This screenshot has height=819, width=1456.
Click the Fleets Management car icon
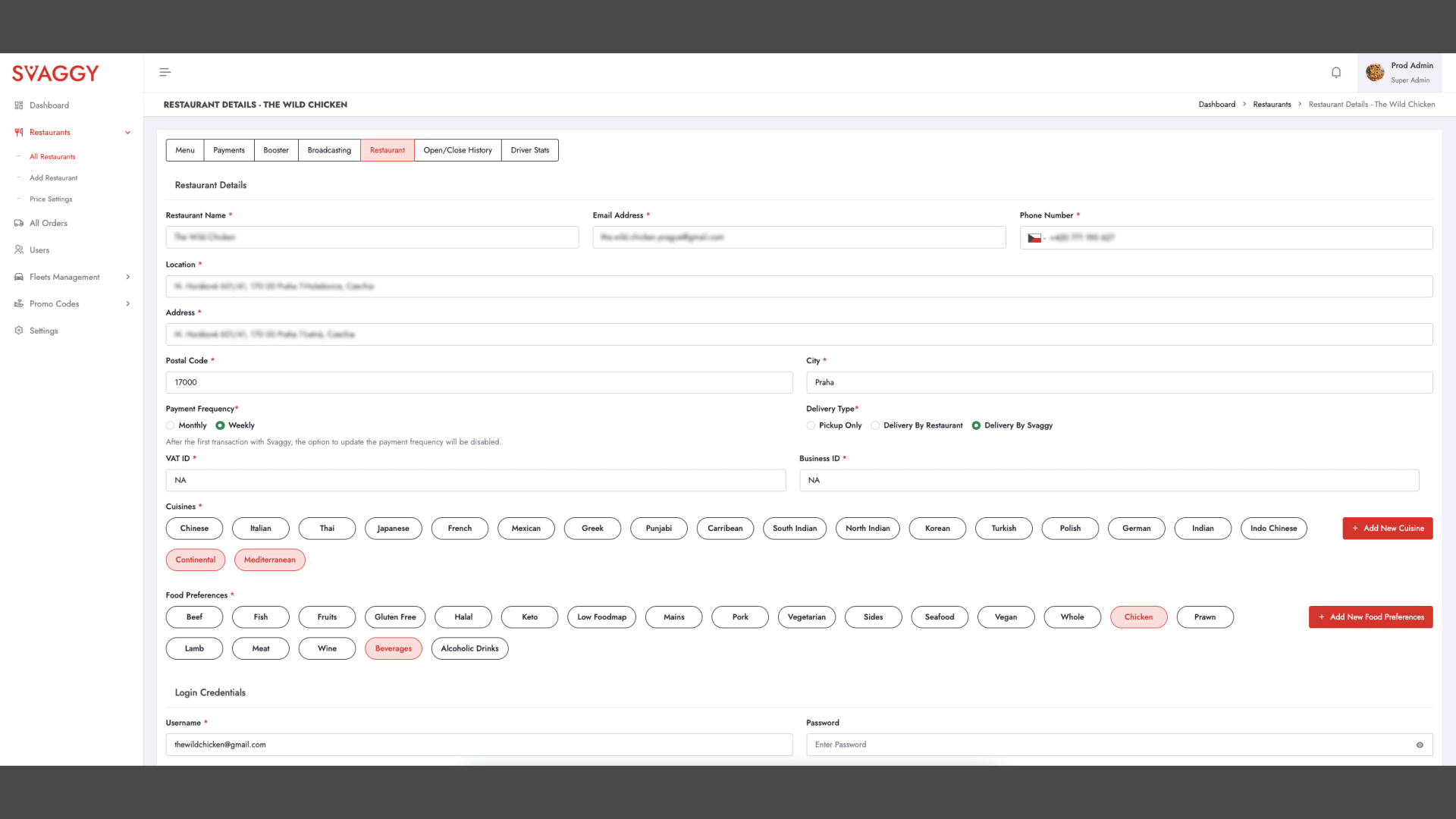coord(19,277)
